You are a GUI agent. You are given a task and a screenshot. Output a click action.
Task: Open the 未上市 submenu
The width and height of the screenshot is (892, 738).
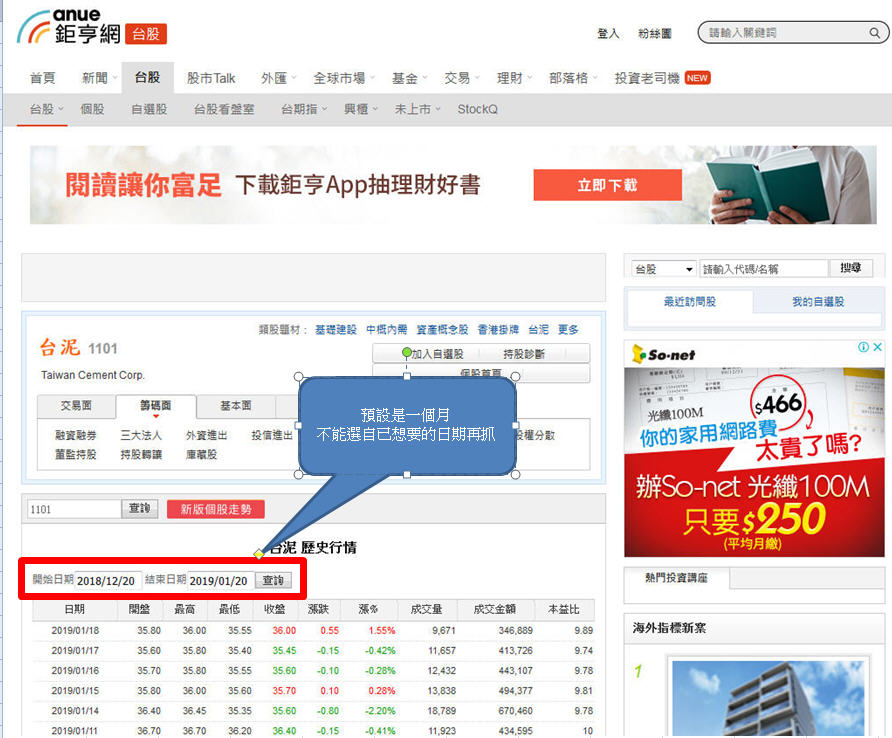[x=417, y=109]
